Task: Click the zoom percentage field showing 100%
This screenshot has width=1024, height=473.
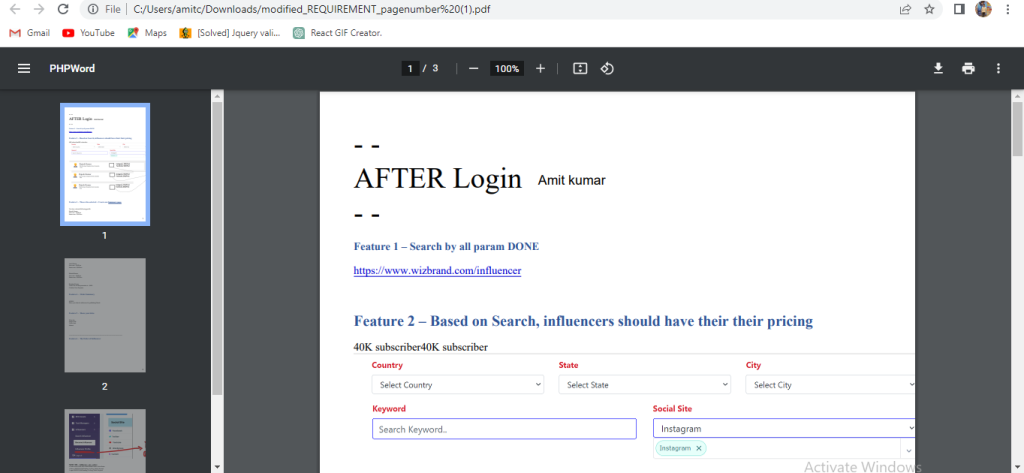Action: [x=507, y=69]
